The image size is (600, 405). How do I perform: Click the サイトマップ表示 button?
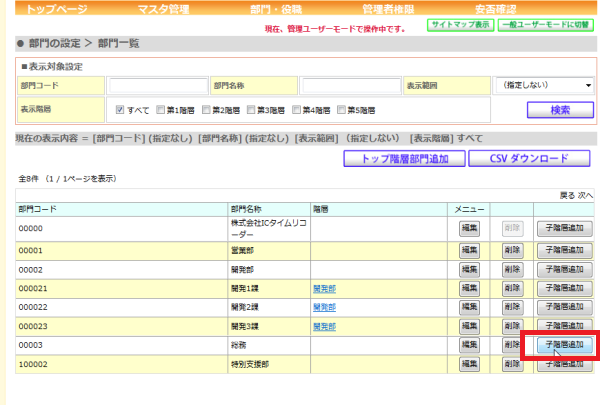pyautogui.click(x=460, y=25)
